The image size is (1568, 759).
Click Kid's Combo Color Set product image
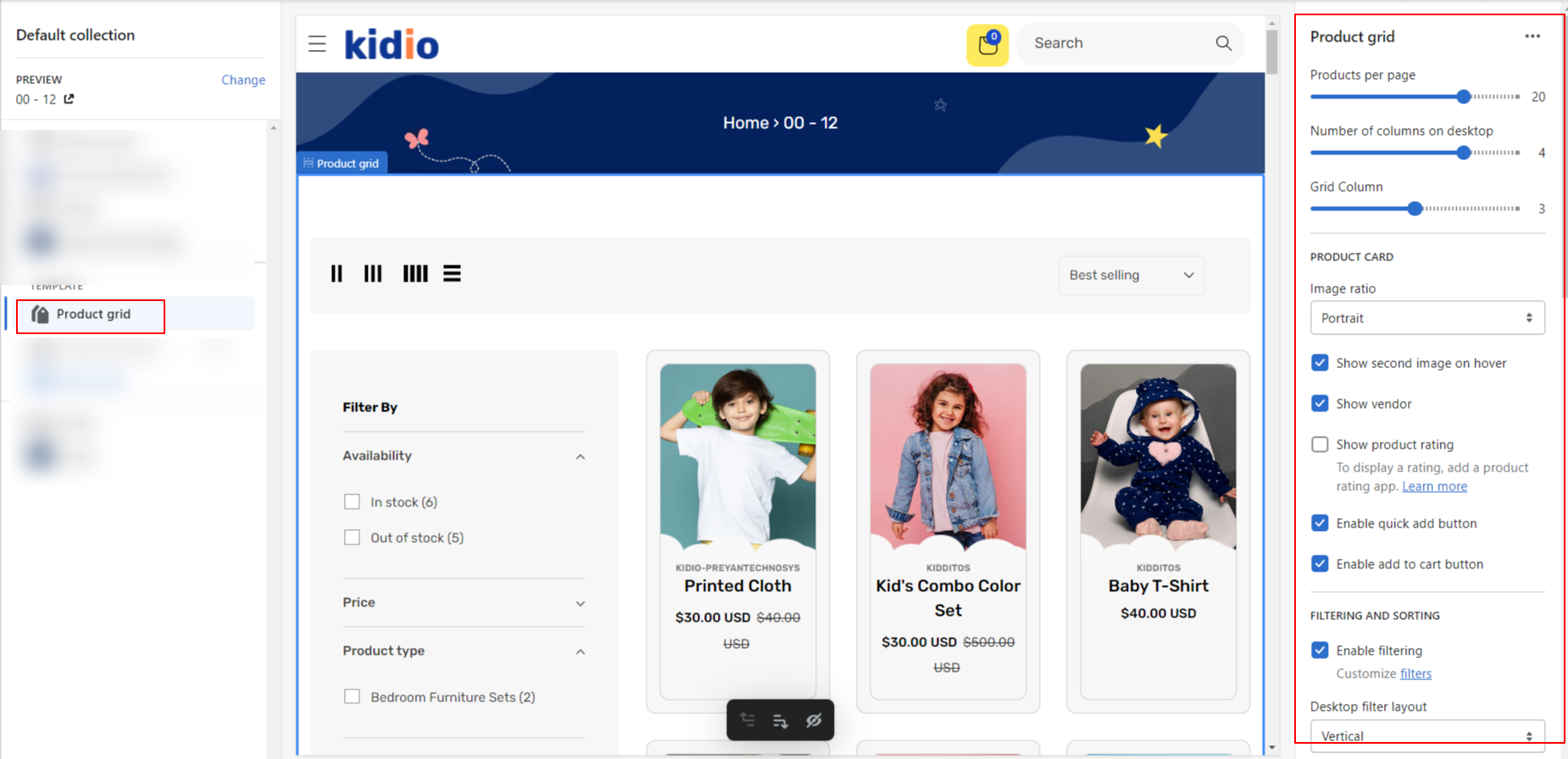click(948, 456)
